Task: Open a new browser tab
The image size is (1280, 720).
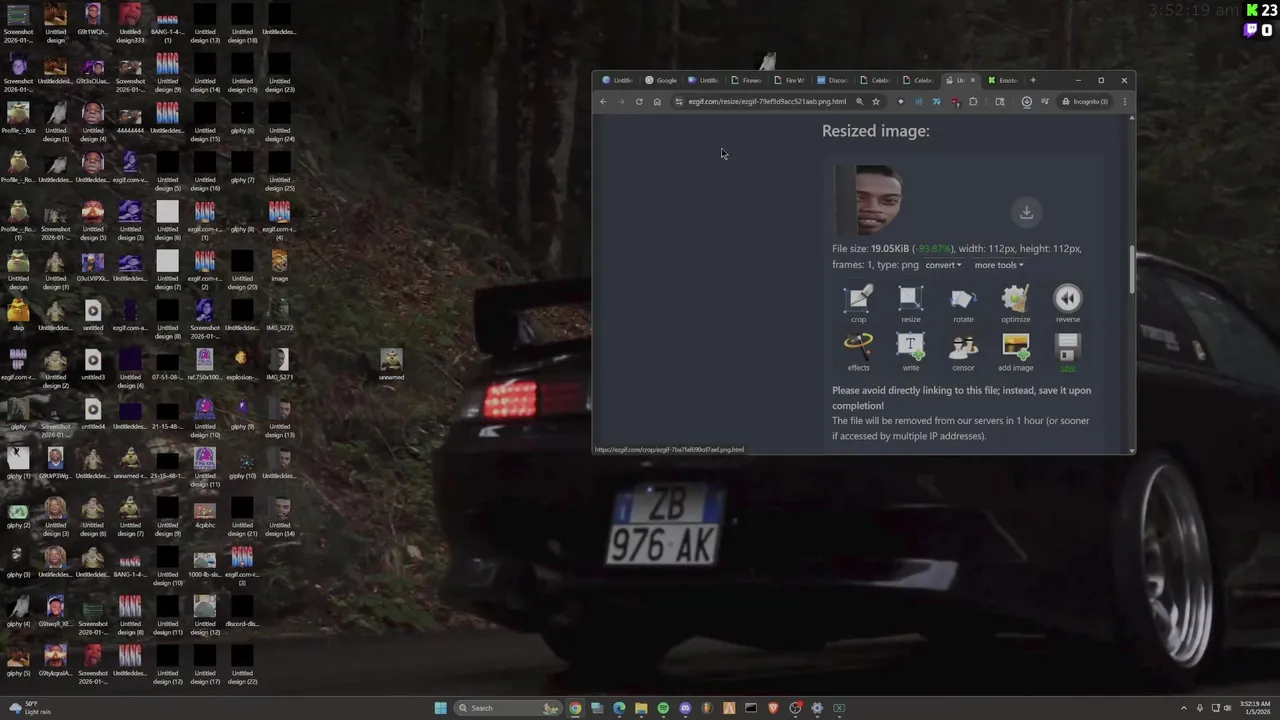Action: (1033, 80)
